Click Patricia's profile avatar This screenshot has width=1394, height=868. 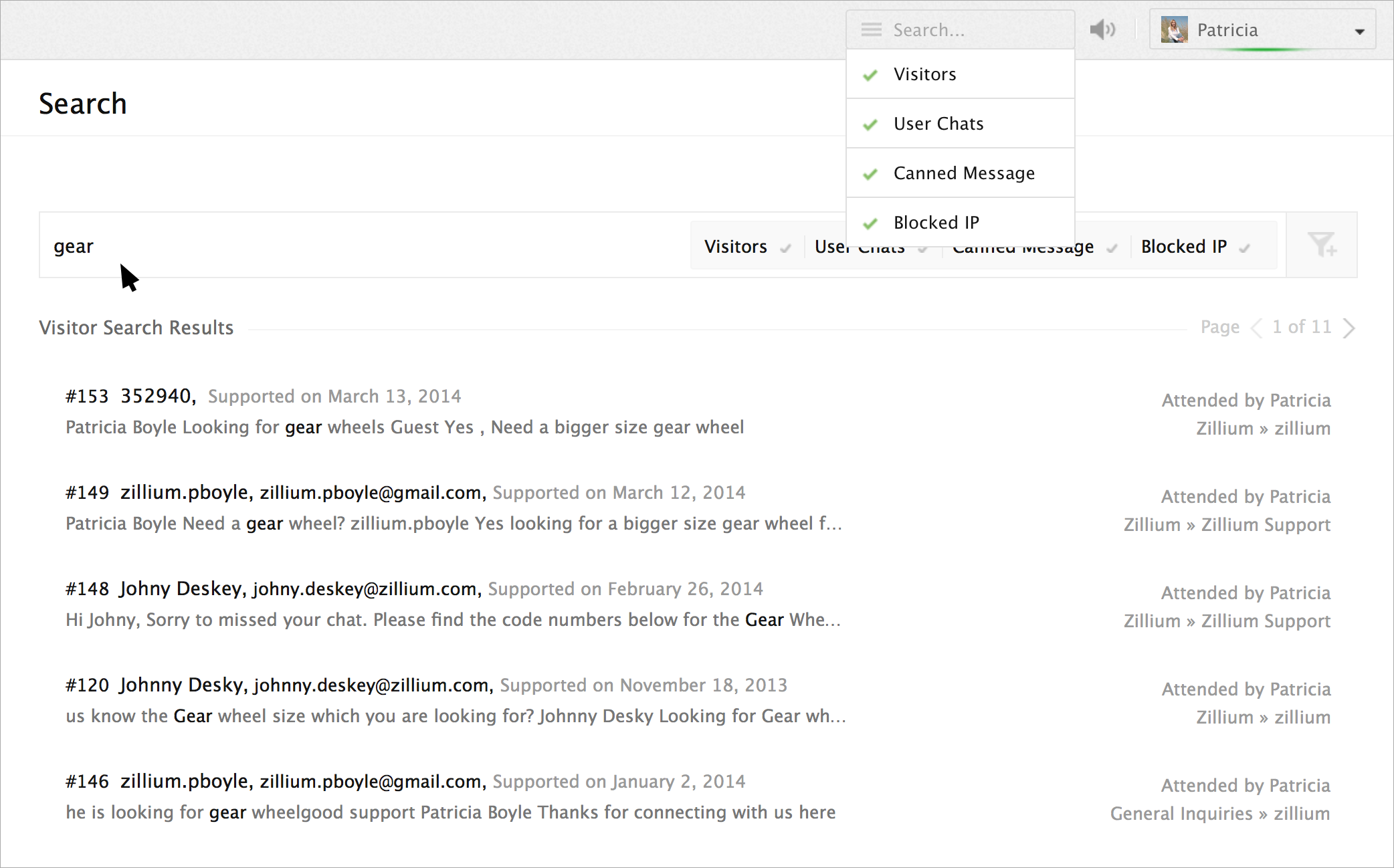1174,30
